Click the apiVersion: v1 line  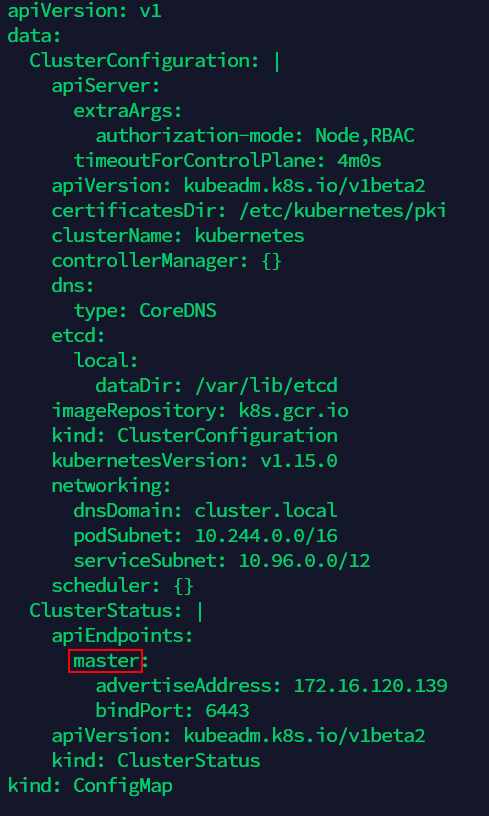[85, 11]
